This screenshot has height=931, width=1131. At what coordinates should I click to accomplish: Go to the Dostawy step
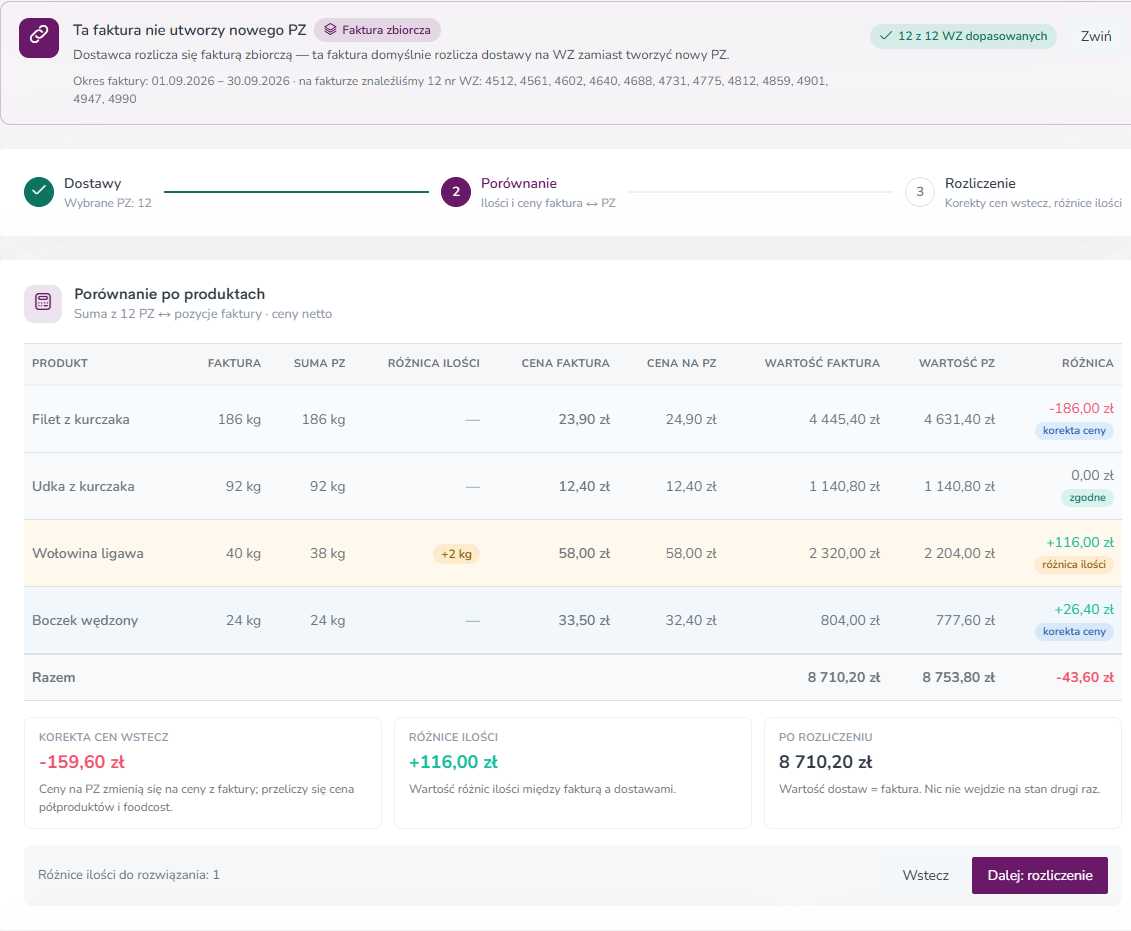pos(92,183)
